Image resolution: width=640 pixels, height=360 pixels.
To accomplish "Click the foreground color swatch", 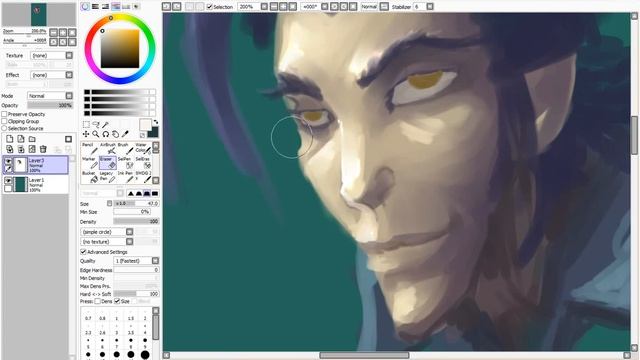I will (145, 124).
